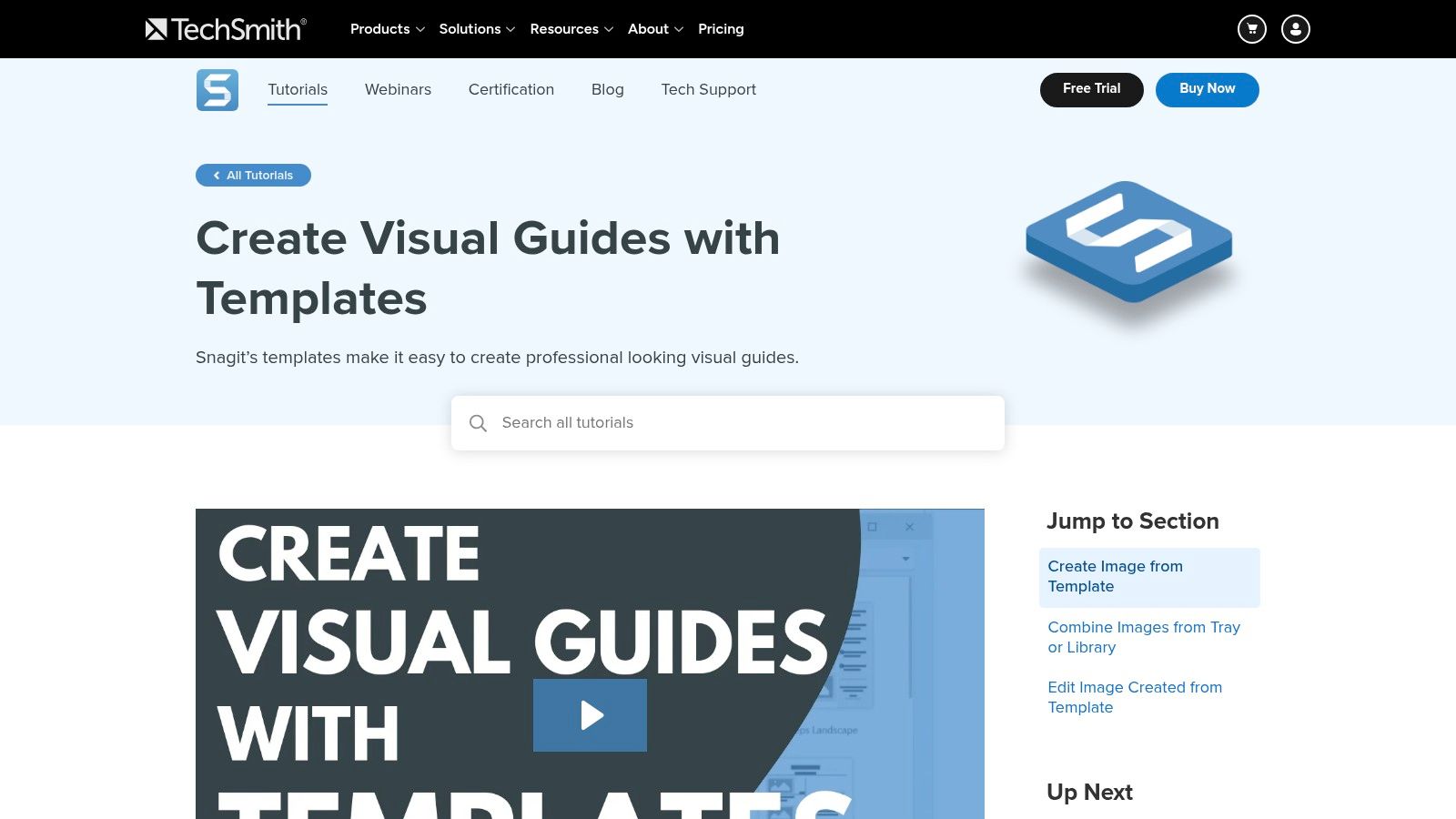Click the Buy Now button
Image resolution: width=1456 pixels, height=819 pixels.
click(1208, 89)
